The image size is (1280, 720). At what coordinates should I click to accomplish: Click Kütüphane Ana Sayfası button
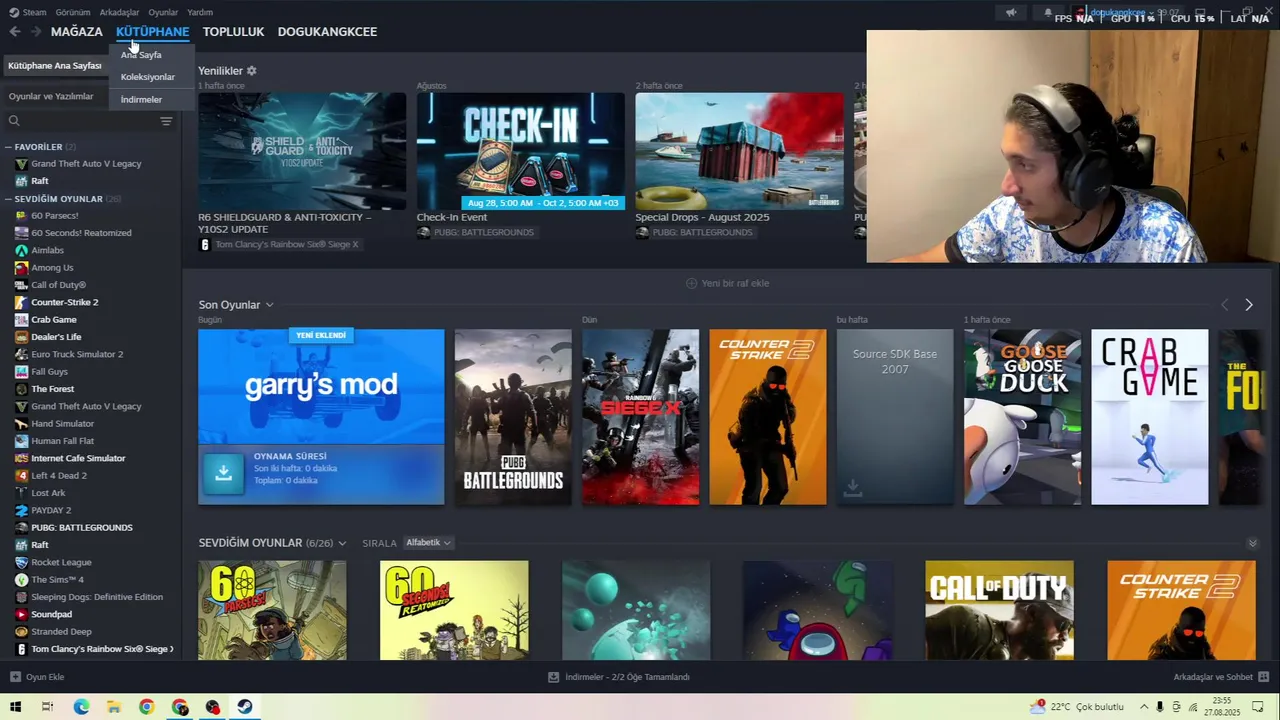pyautogui.click(x=55, y=66)
